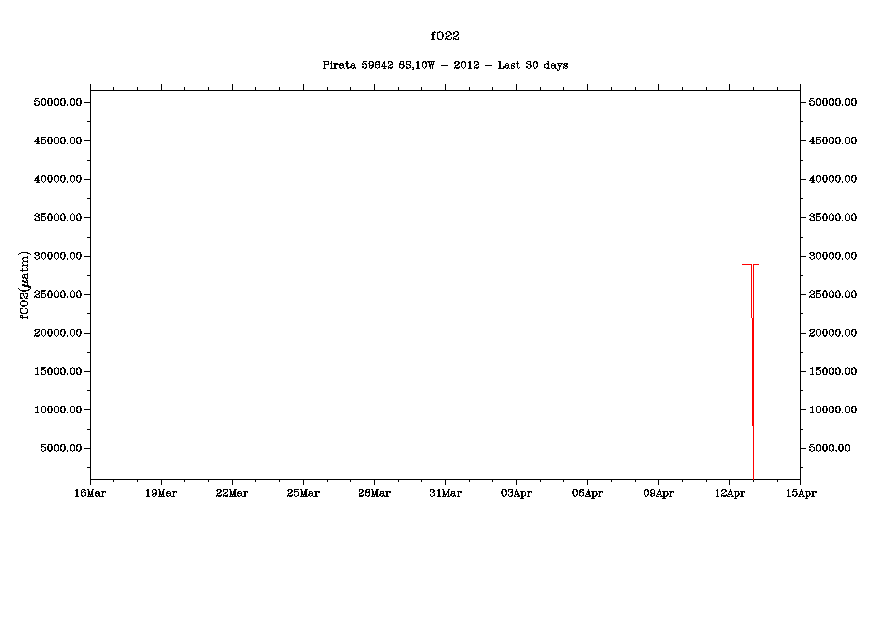Click the 16Mar date label
891x630 pixels.
point(90,492)
